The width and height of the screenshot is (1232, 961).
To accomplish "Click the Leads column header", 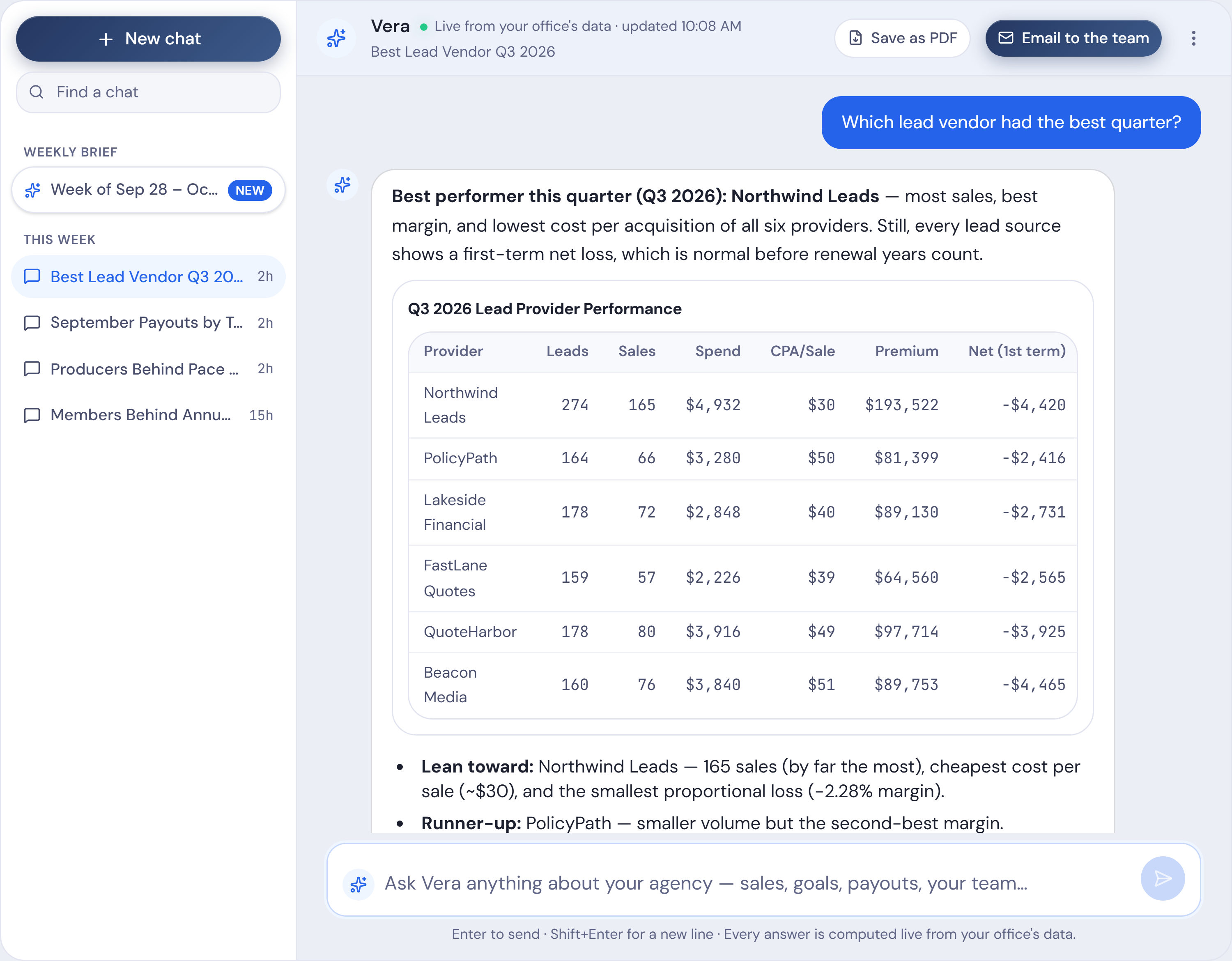I will point(567,351).
